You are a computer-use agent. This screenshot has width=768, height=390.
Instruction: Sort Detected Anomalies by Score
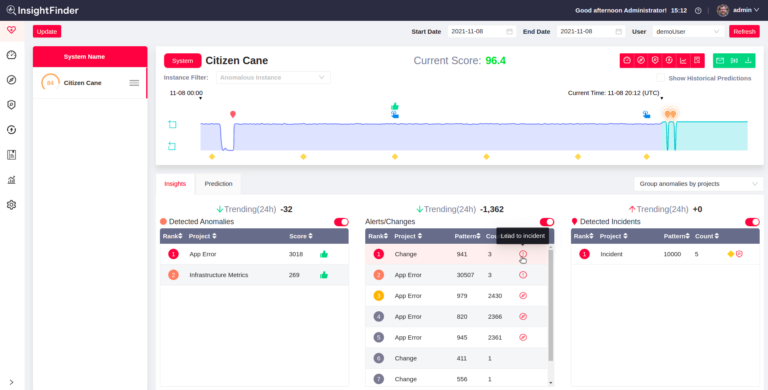pos(300,236)
